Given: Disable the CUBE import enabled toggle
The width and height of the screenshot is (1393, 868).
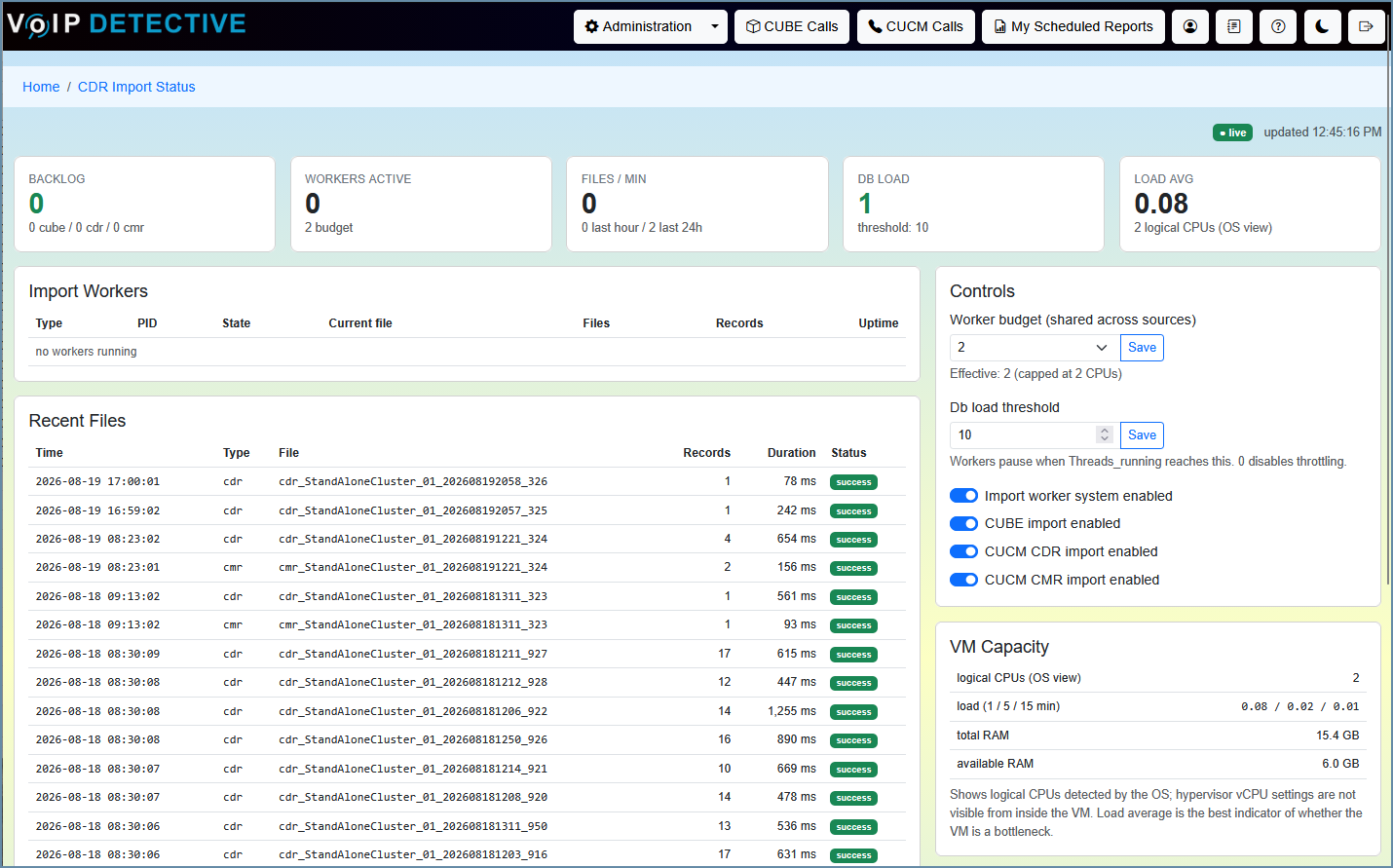Looking at the screenshot, I should click(963, 523).
